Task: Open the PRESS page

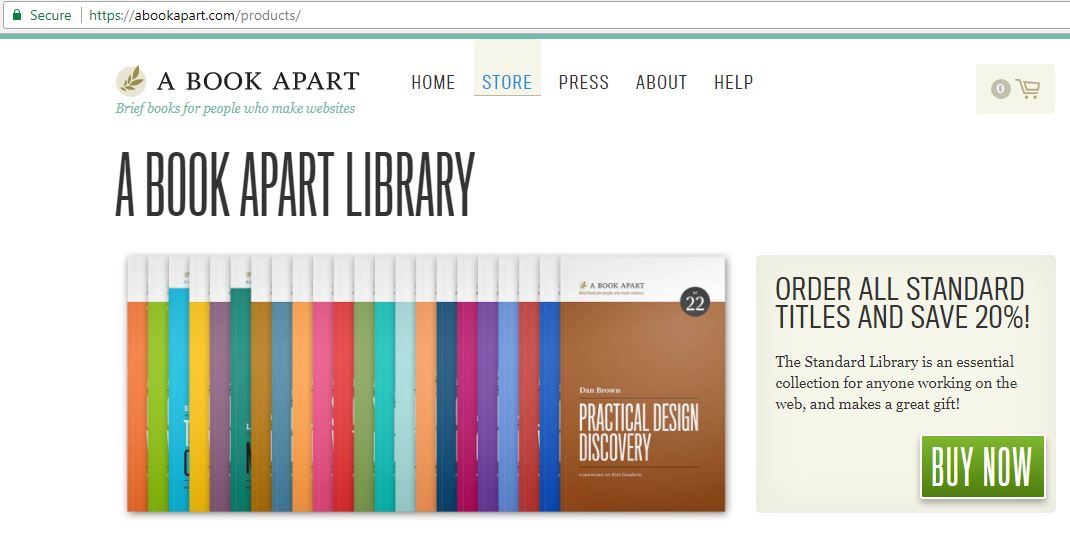Action: [x=584, y=82]
